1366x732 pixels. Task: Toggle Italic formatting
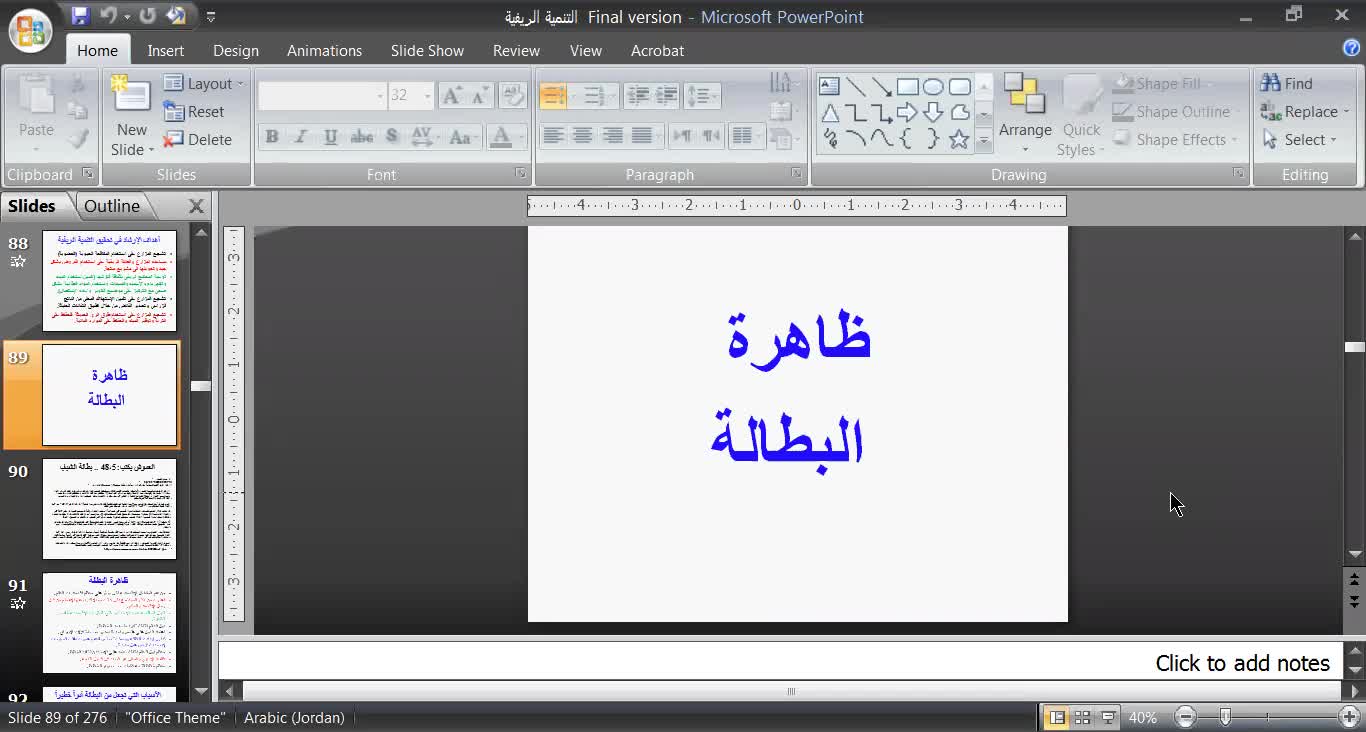(301, 136)
